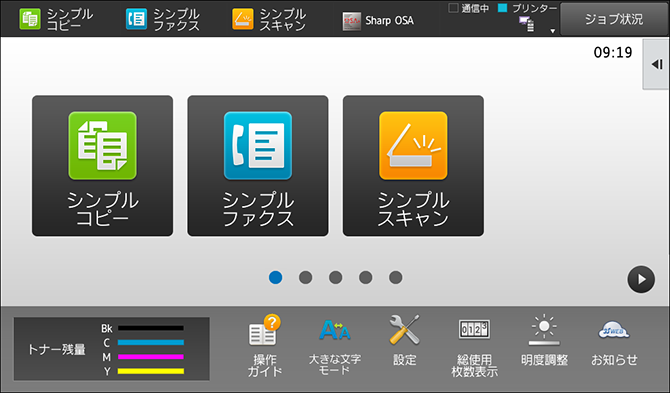Select the third page indicator dot

coord(335,277)
